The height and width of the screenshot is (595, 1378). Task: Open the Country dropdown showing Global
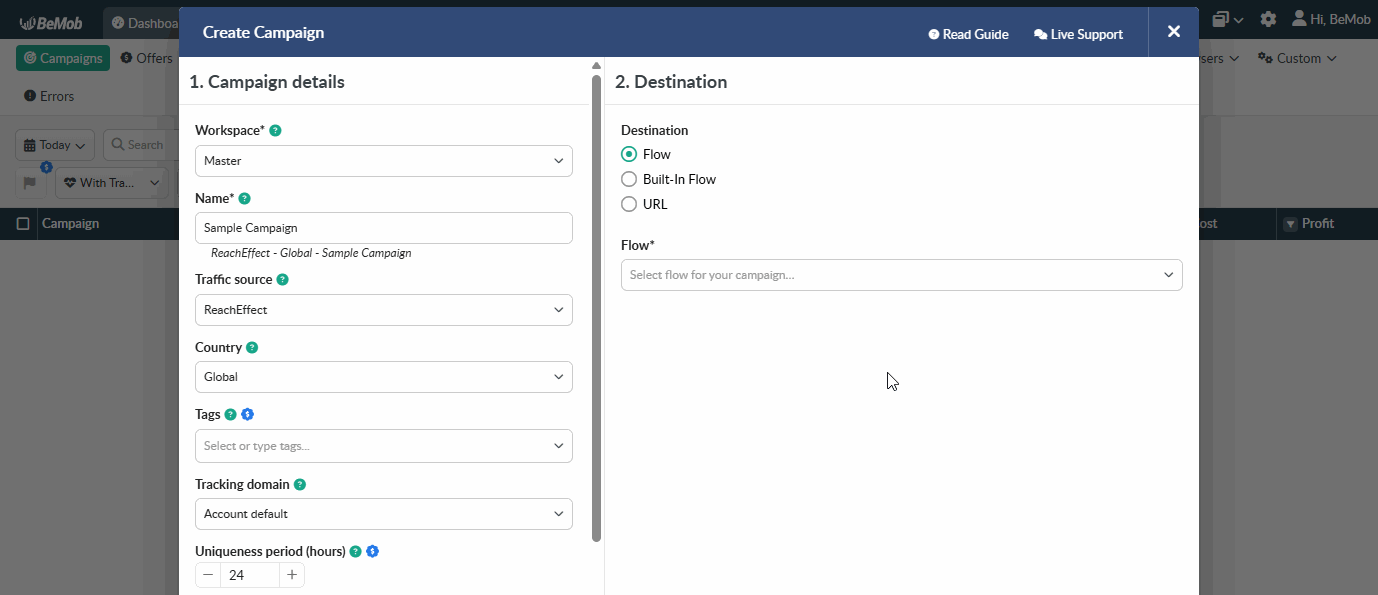point(384,377)
